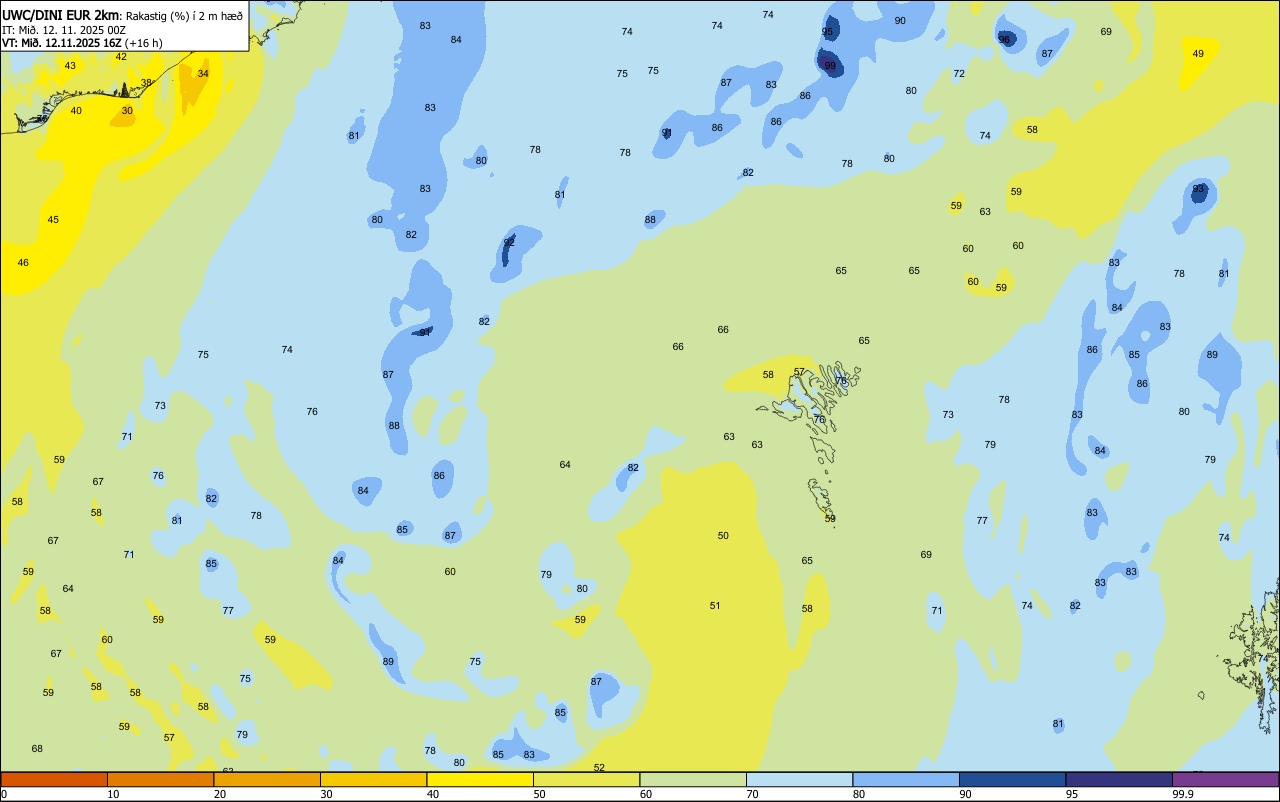The image size is (1280, 802).
Task: Click the purple legend swatch above 99.9
Action: [1225, 779]
